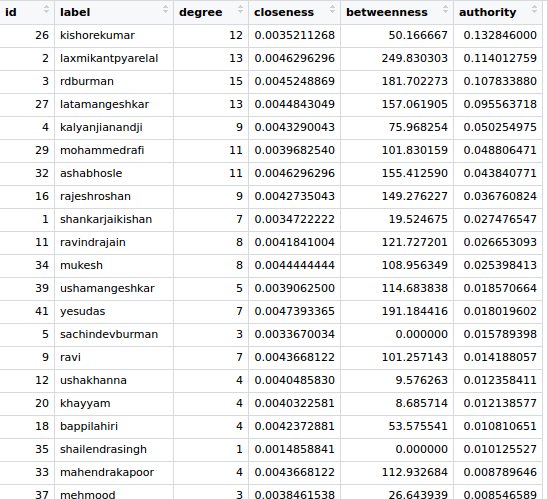
Task: Click closeness value 0.0040322581
Action: pyautogui.click(x=294, y=404)
